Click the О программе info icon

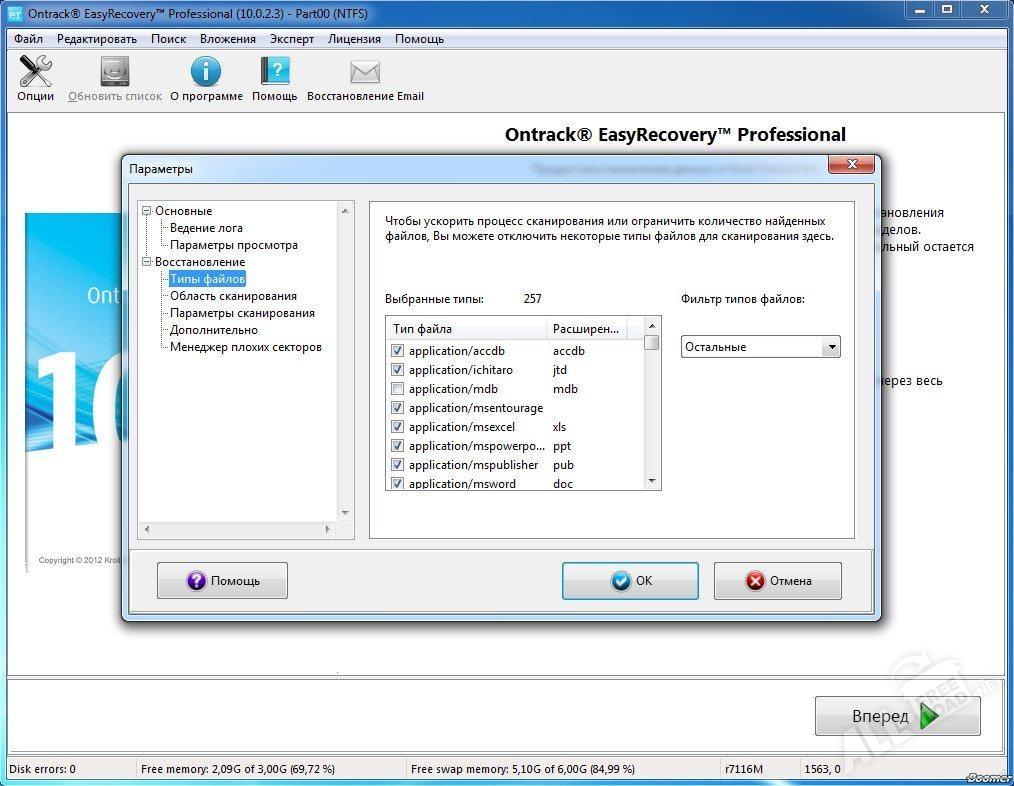tap(206, 73)
